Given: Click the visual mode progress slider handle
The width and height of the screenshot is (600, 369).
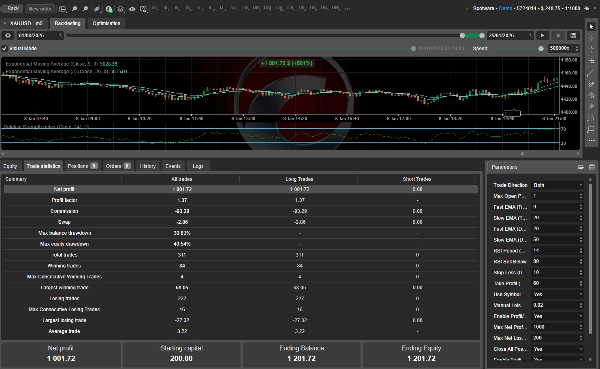Looking at the screenshot, I should click(x=413, y=49).
